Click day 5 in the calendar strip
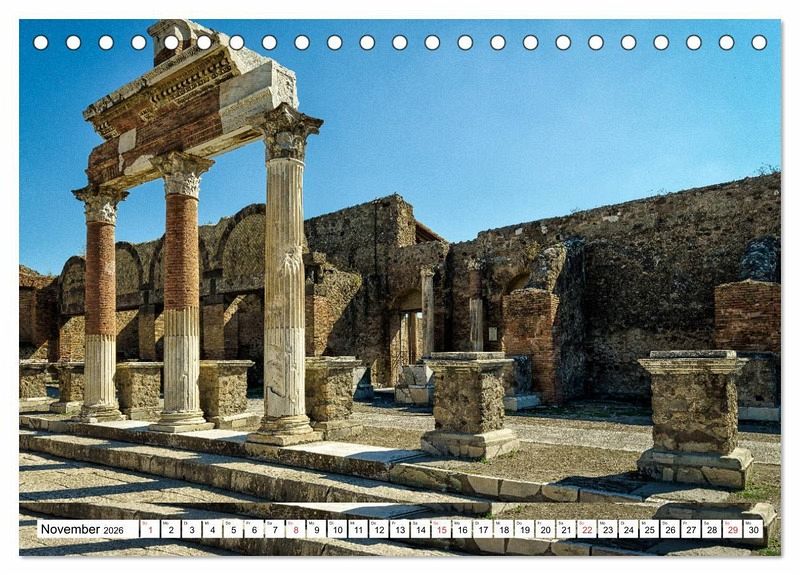The height and width of the screenshot is (575, 800). pos(233,529)
